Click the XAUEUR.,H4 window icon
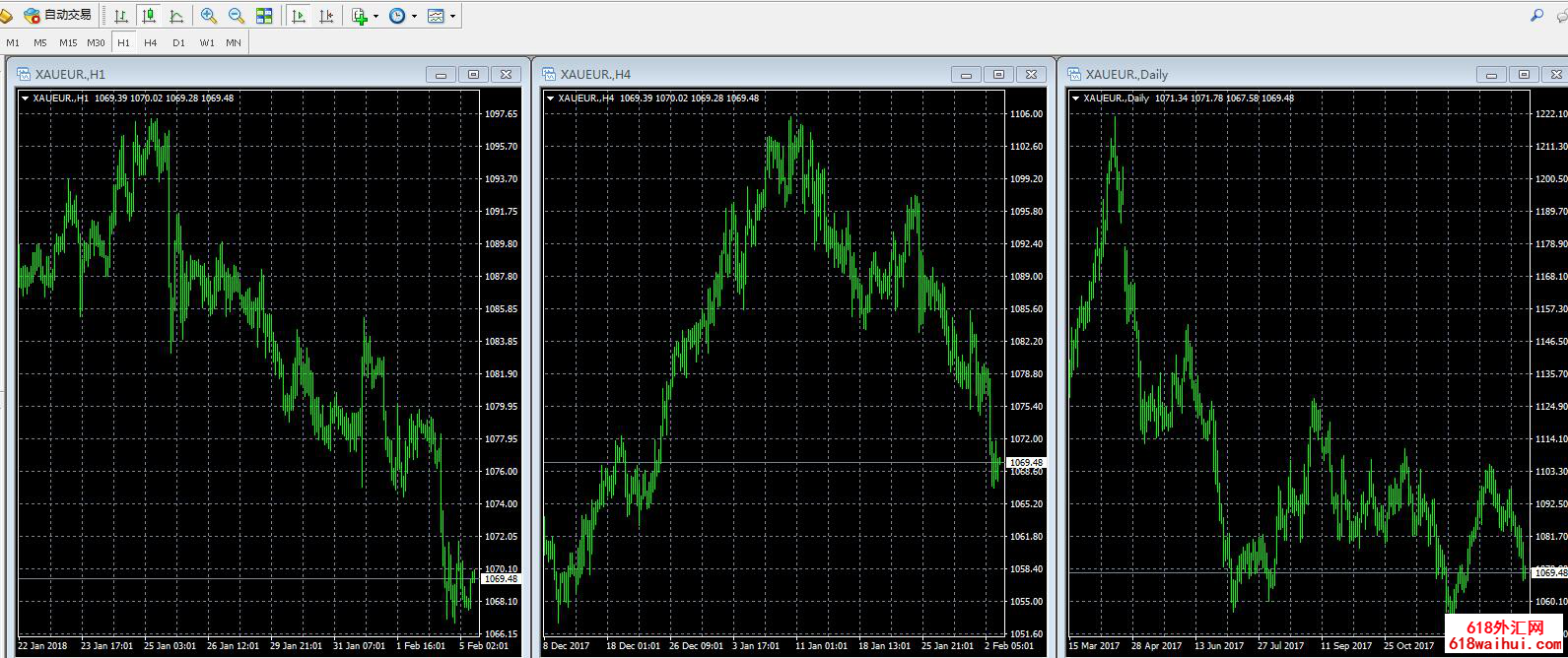The image size is (1568, 658). pyautogui.click(x=548, y=74)
